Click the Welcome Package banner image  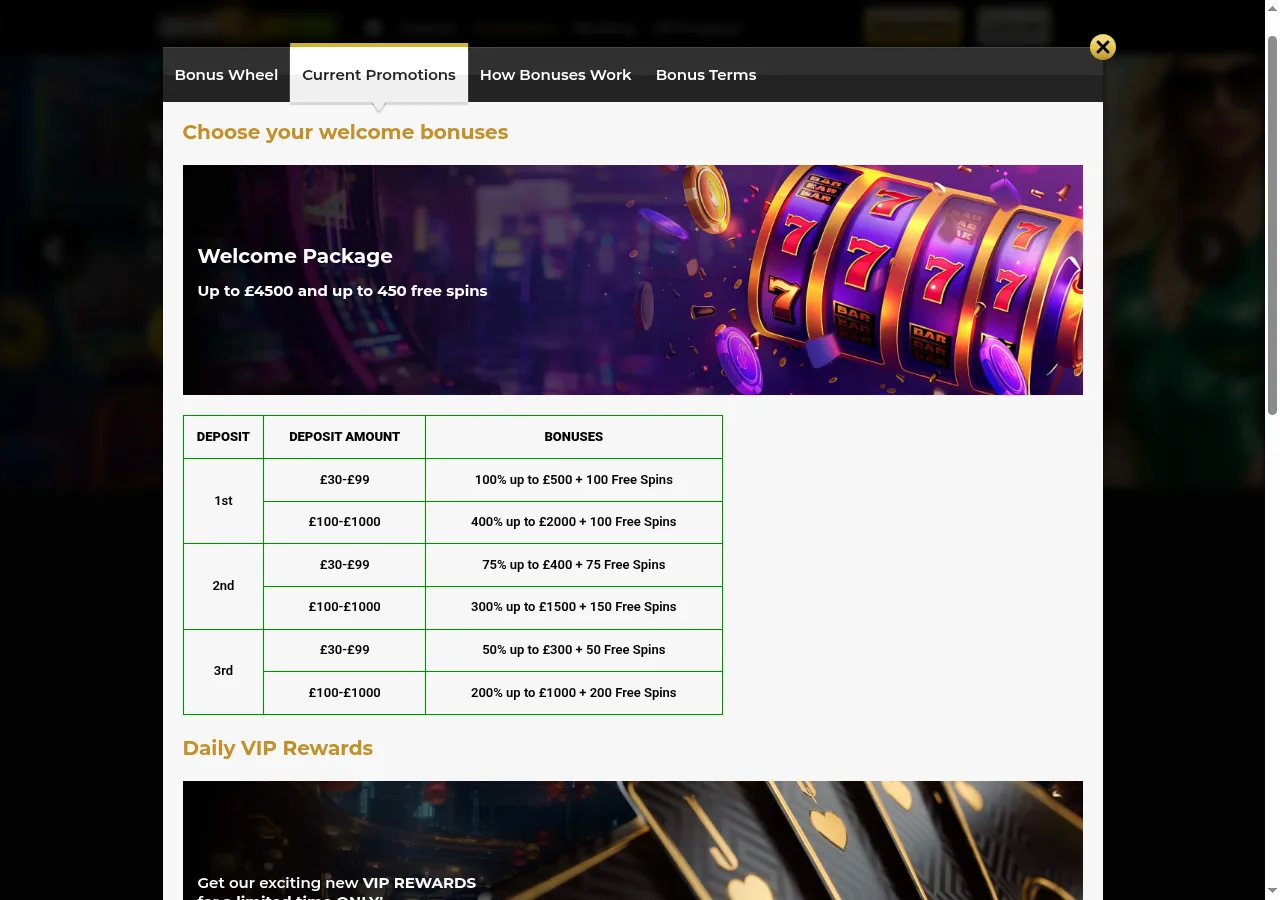pos(633,280)
